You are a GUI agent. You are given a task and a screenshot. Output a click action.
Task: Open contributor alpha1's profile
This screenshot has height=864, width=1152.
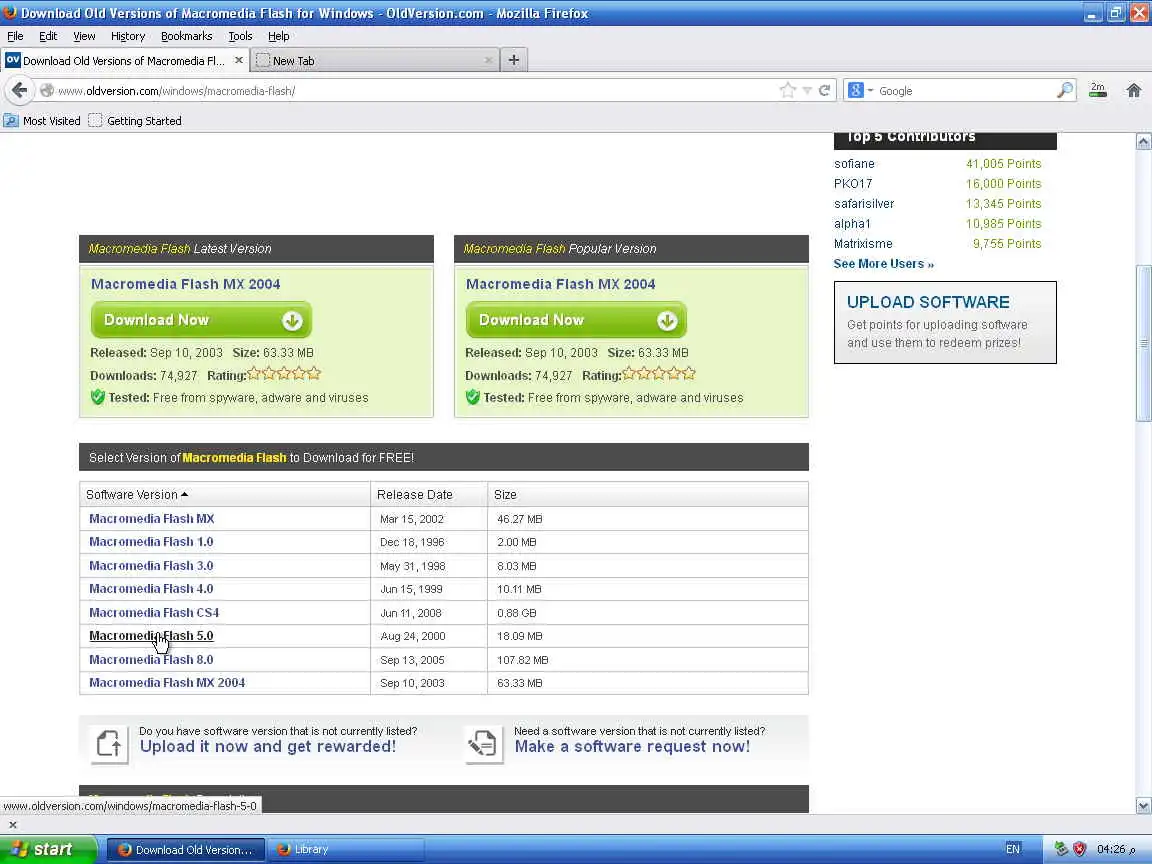tap(852, 223)
